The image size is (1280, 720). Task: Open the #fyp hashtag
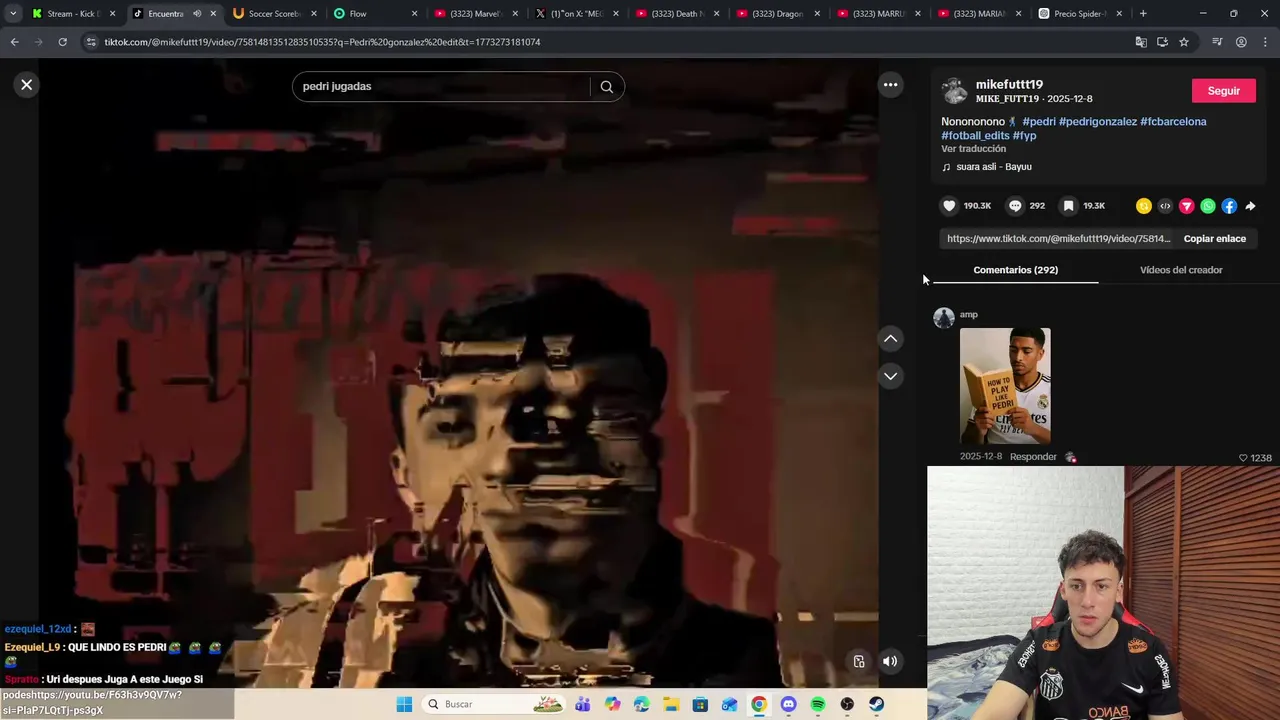point(1024,136)
